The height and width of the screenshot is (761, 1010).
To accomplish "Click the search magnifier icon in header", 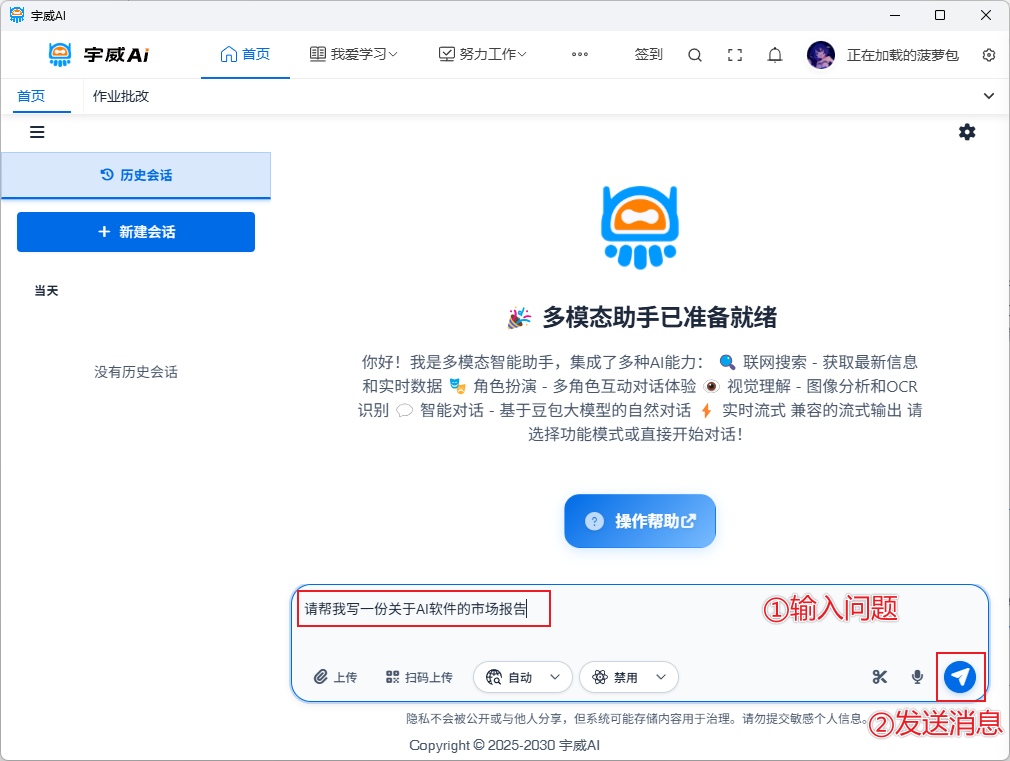I will 695,55.
